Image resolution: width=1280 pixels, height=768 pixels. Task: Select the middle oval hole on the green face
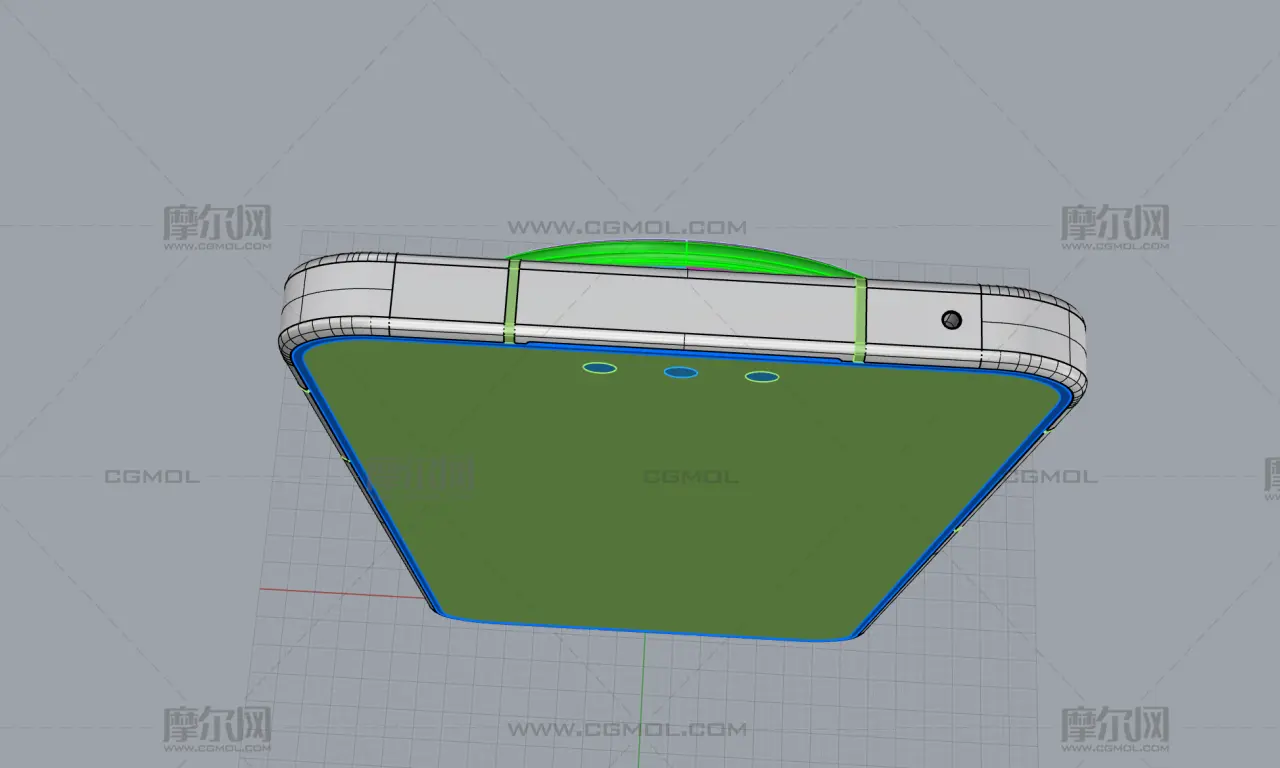[681, 372]
